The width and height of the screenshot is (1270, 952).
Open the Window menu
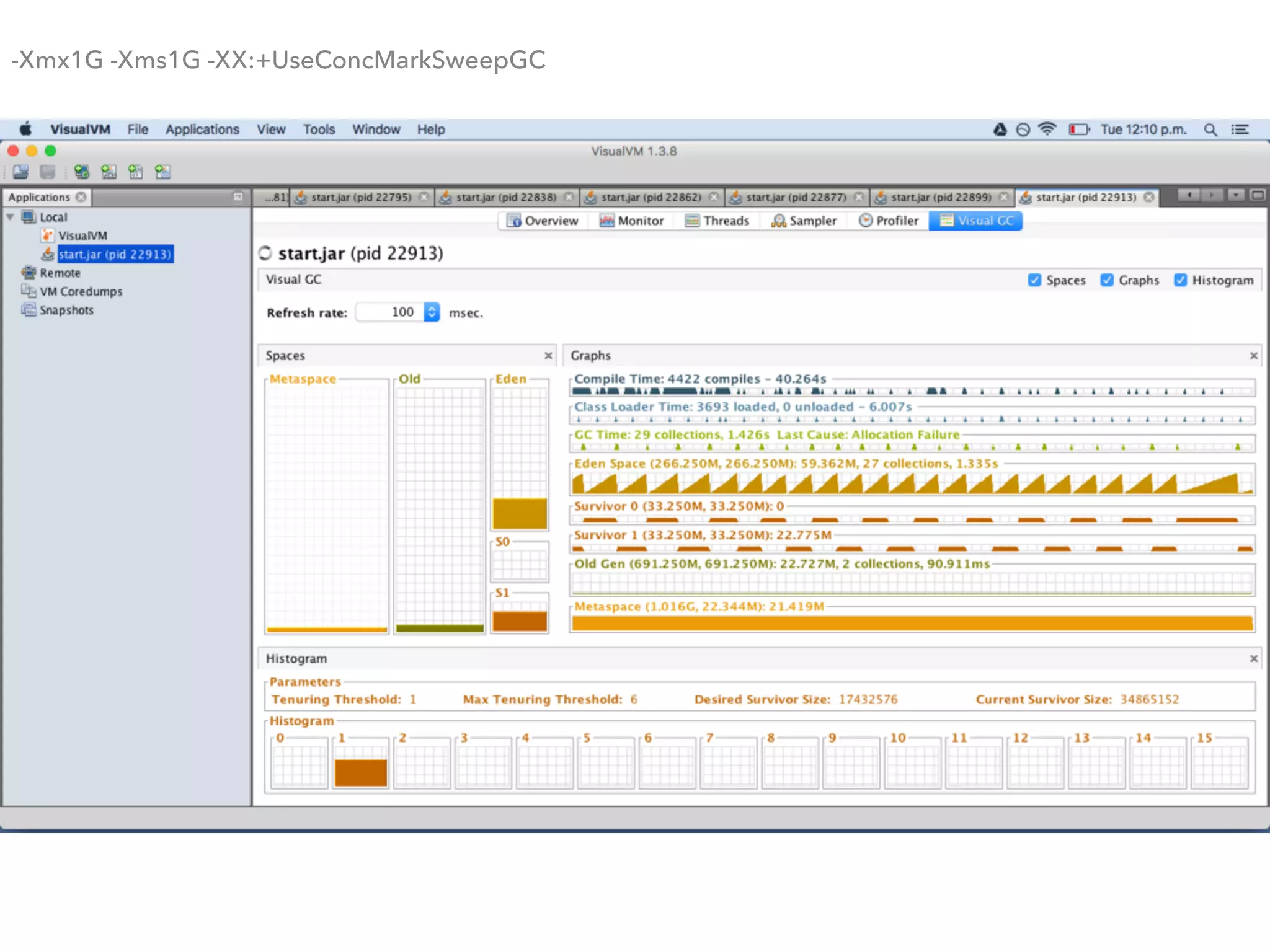[x=376, y=130]
